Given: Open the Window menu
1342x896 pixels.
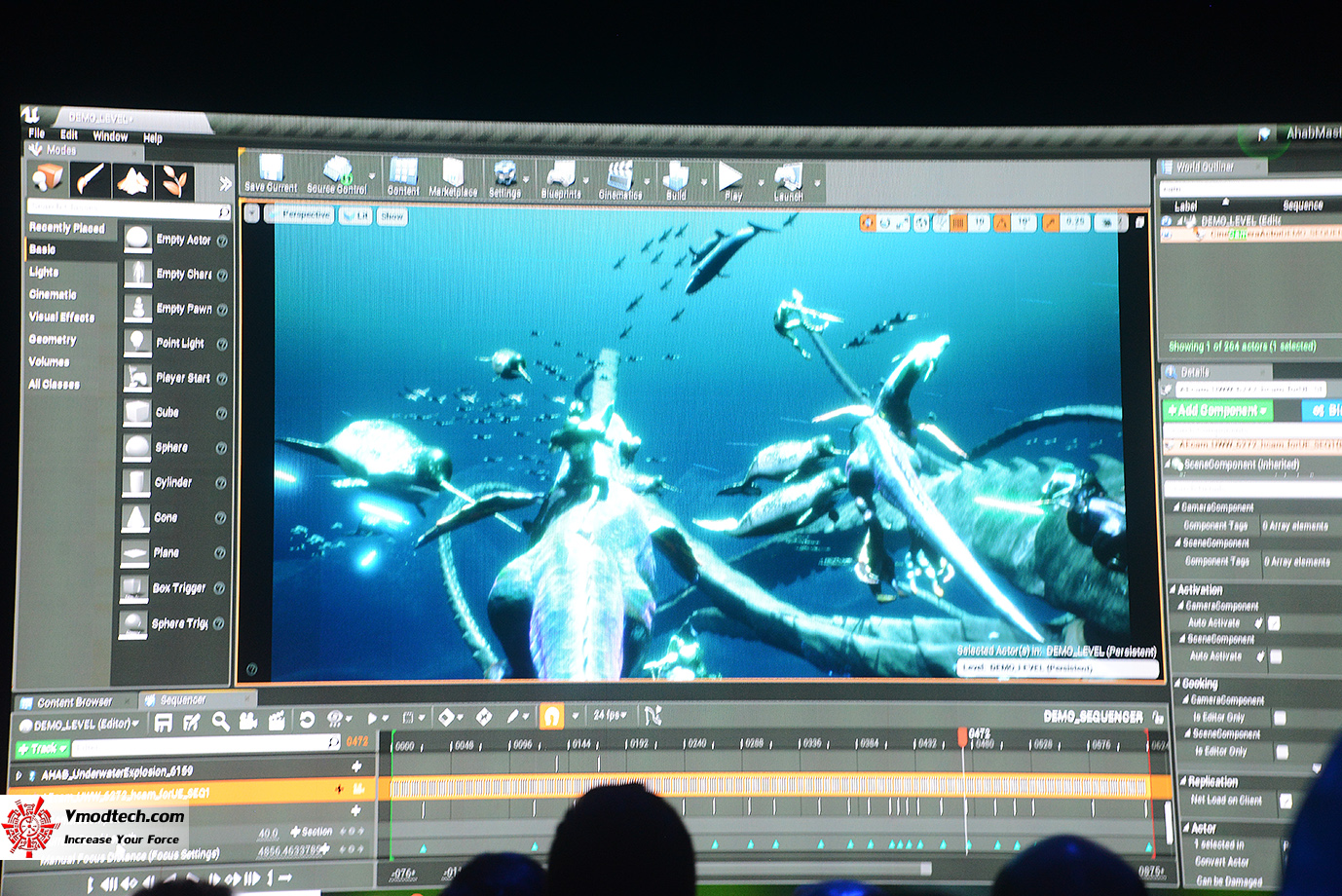Looking at the screenshot, I should tap(110, 136).
